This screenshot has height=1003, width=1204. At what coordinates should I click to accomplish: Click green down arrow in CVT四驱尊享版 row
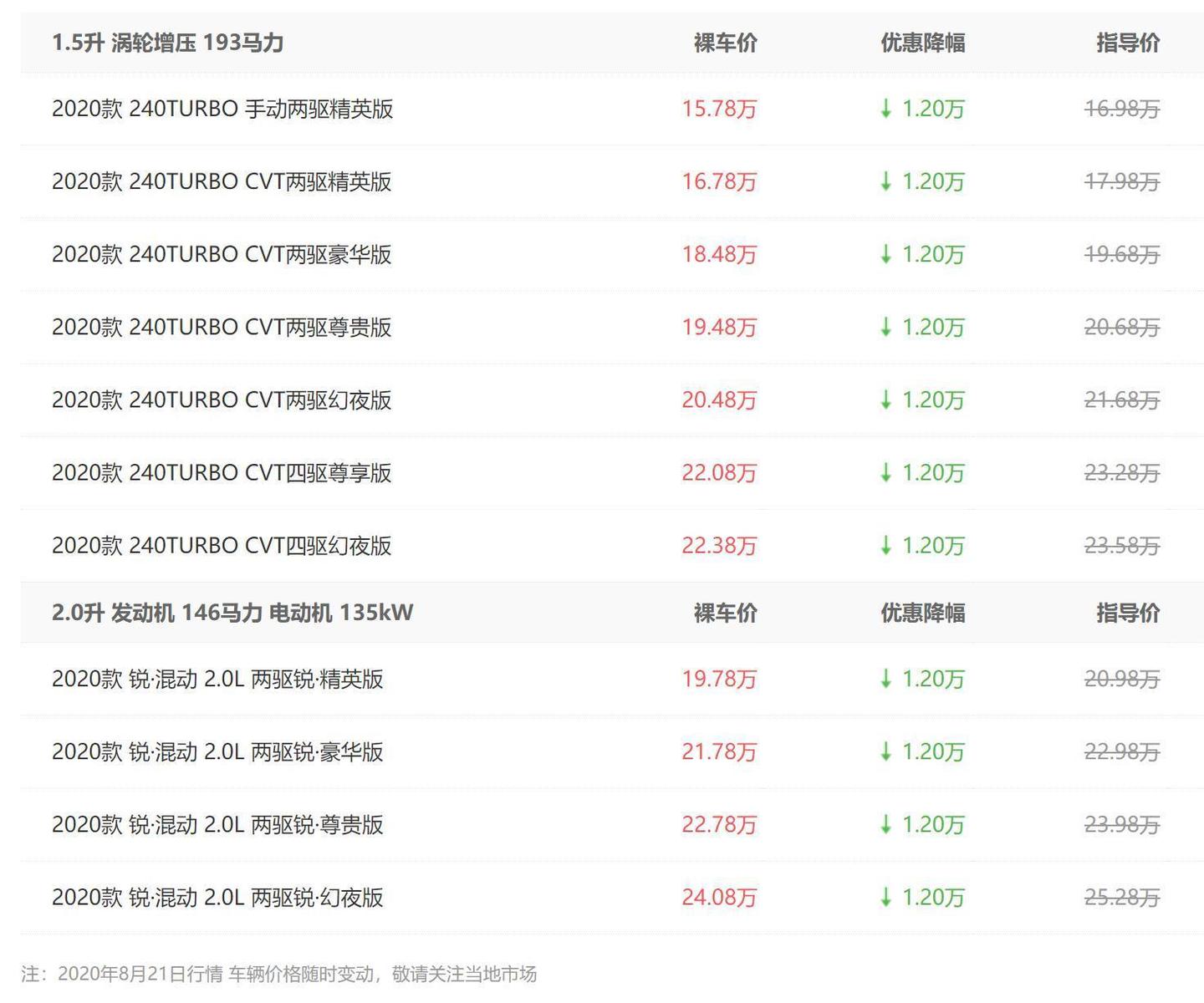click(886, 473)
